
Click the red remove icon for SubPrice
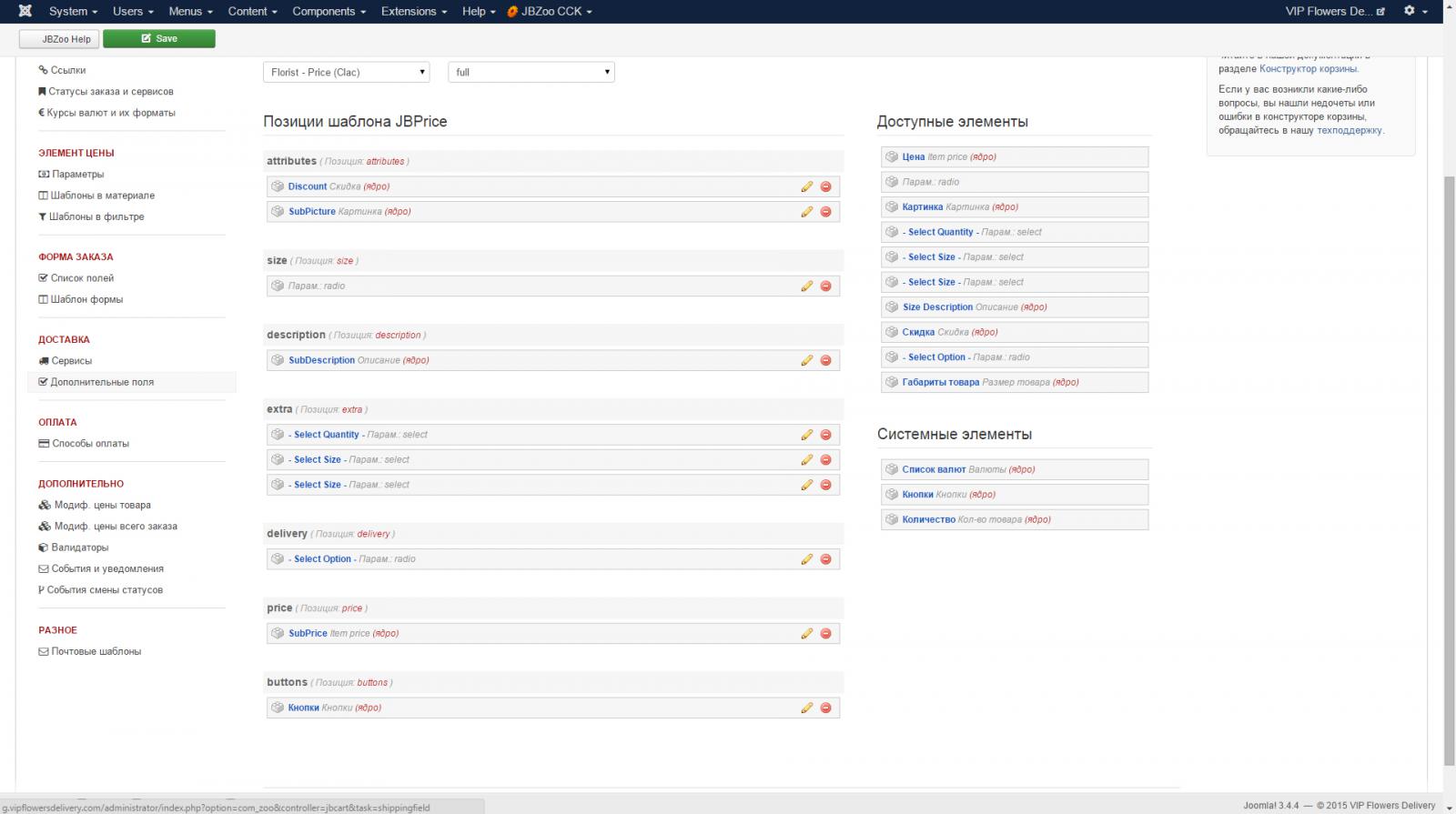coord(825,634)
